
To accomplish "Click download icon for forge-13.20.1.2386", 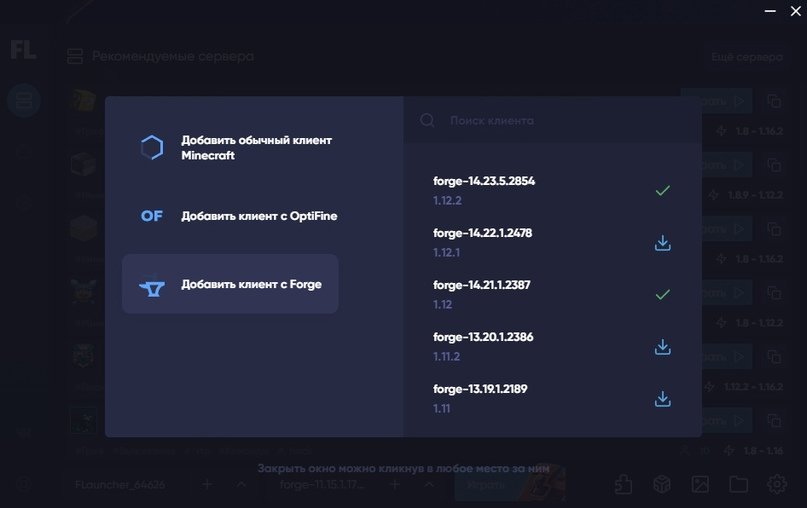I will (661, 347).
